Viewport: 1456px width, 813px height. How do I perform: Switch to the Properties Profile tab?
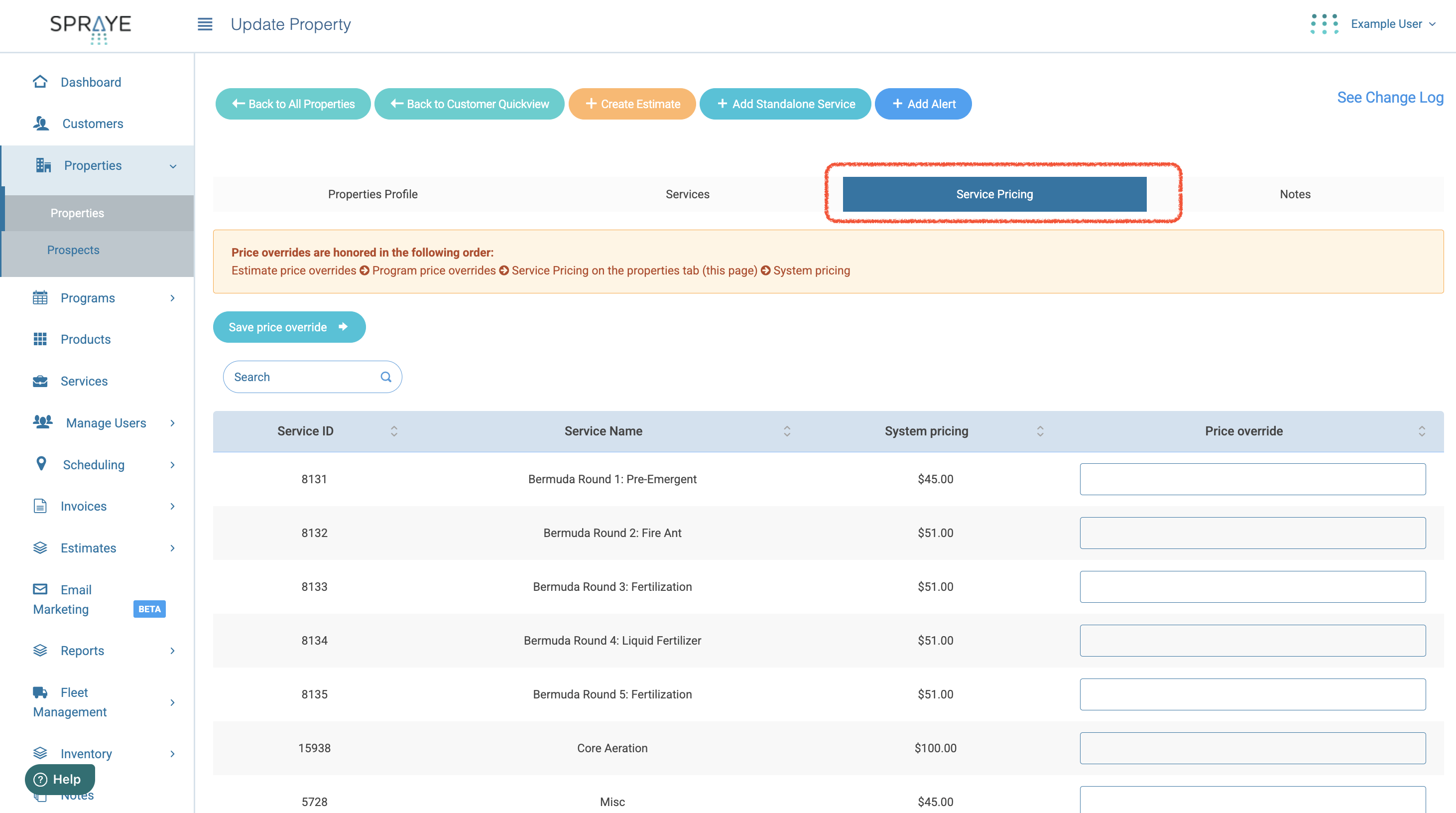point(372,194)
